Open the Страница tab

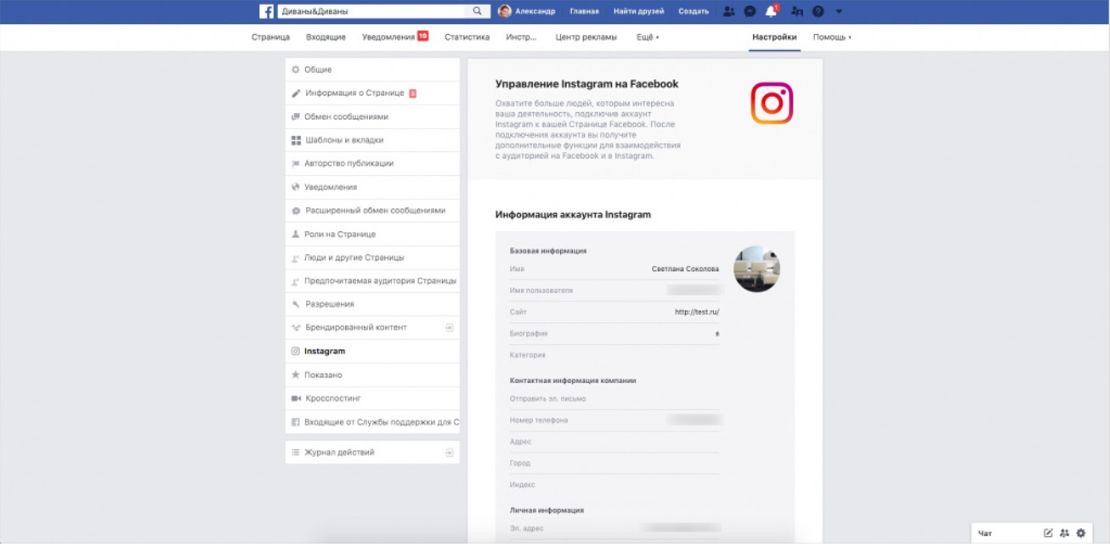[x=270, y=38]
